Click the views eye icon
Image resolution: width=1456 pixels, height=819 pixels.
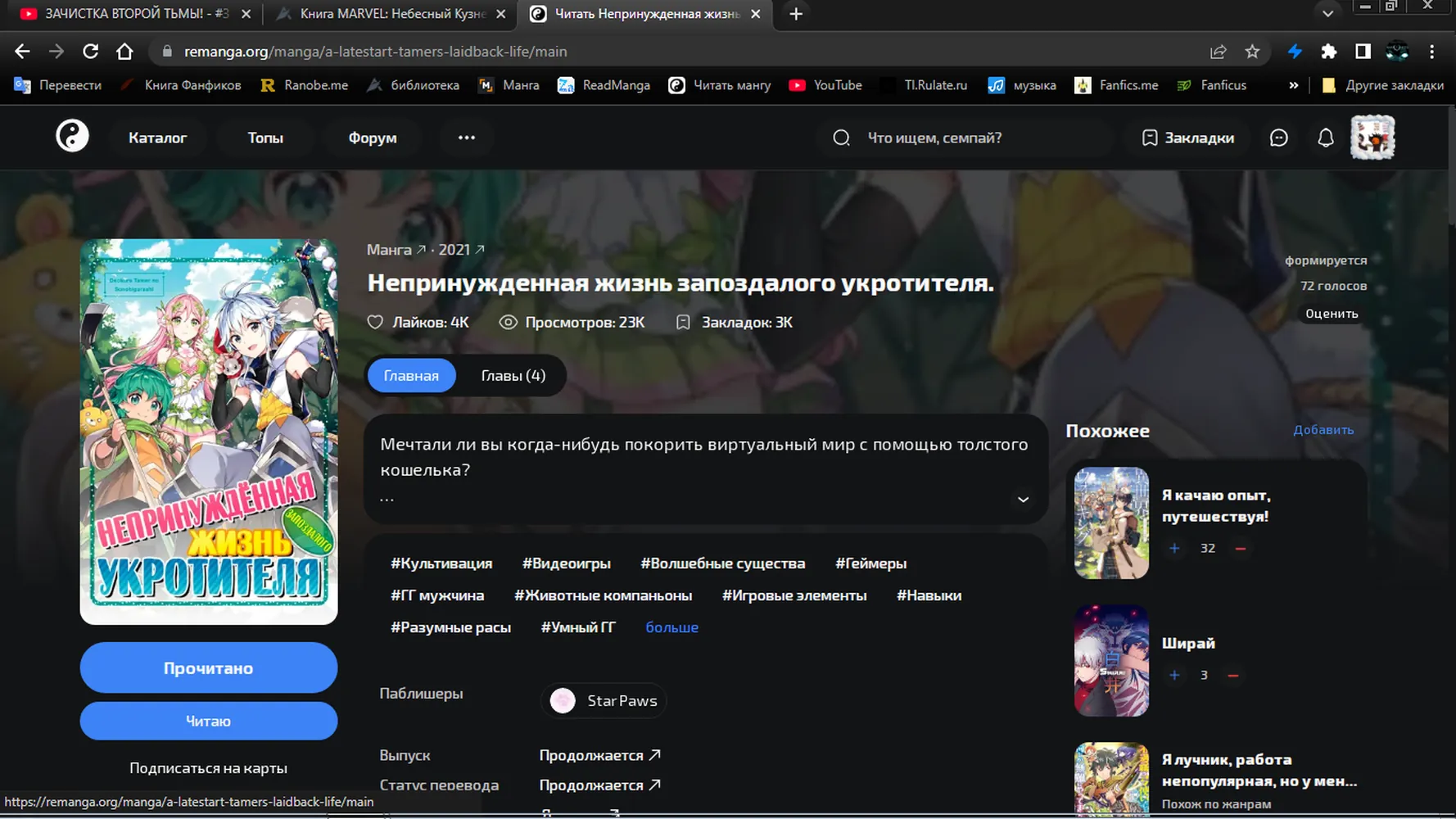point(508,322)
